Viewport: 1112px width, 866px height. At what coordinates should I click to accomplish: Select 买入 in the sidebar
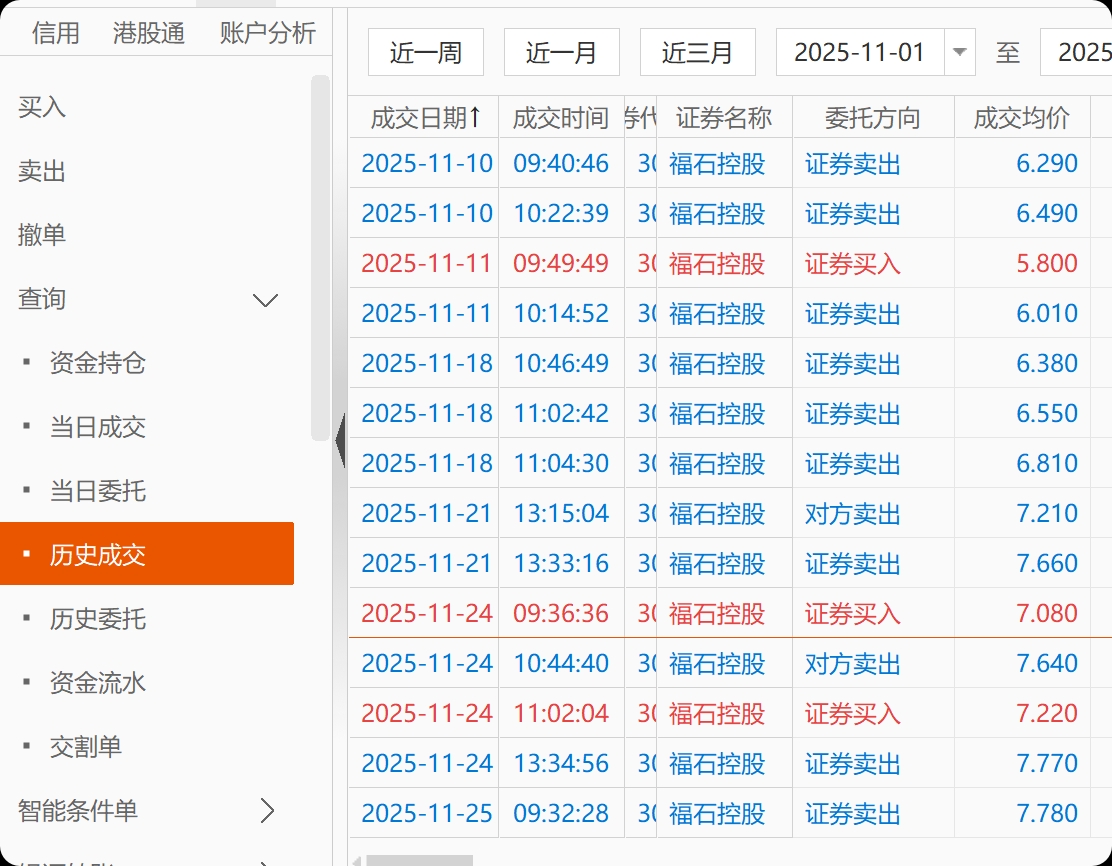(42, 107)
